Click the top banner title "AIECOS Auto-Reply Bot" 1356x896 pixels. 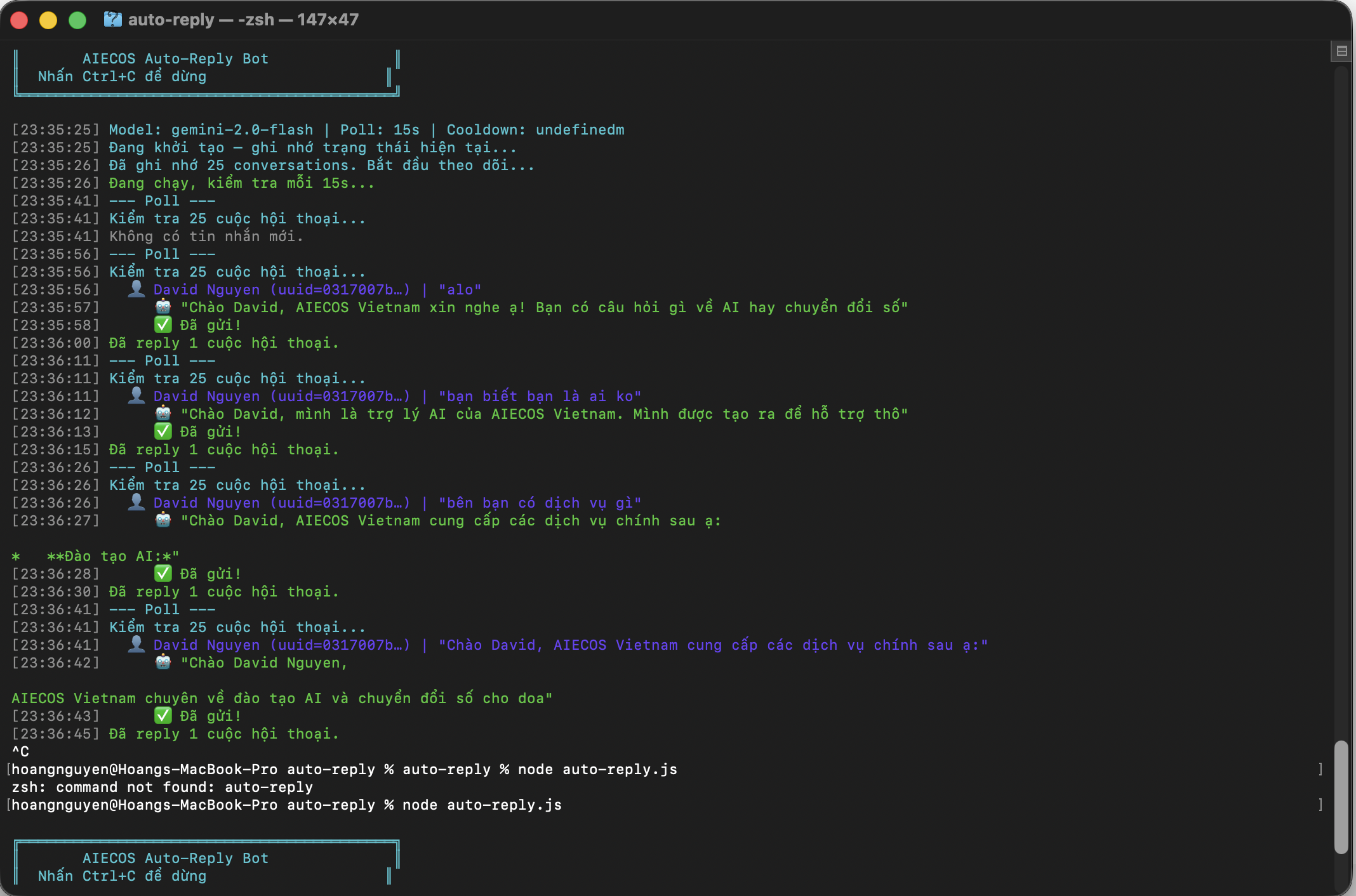tap(175, 58)
